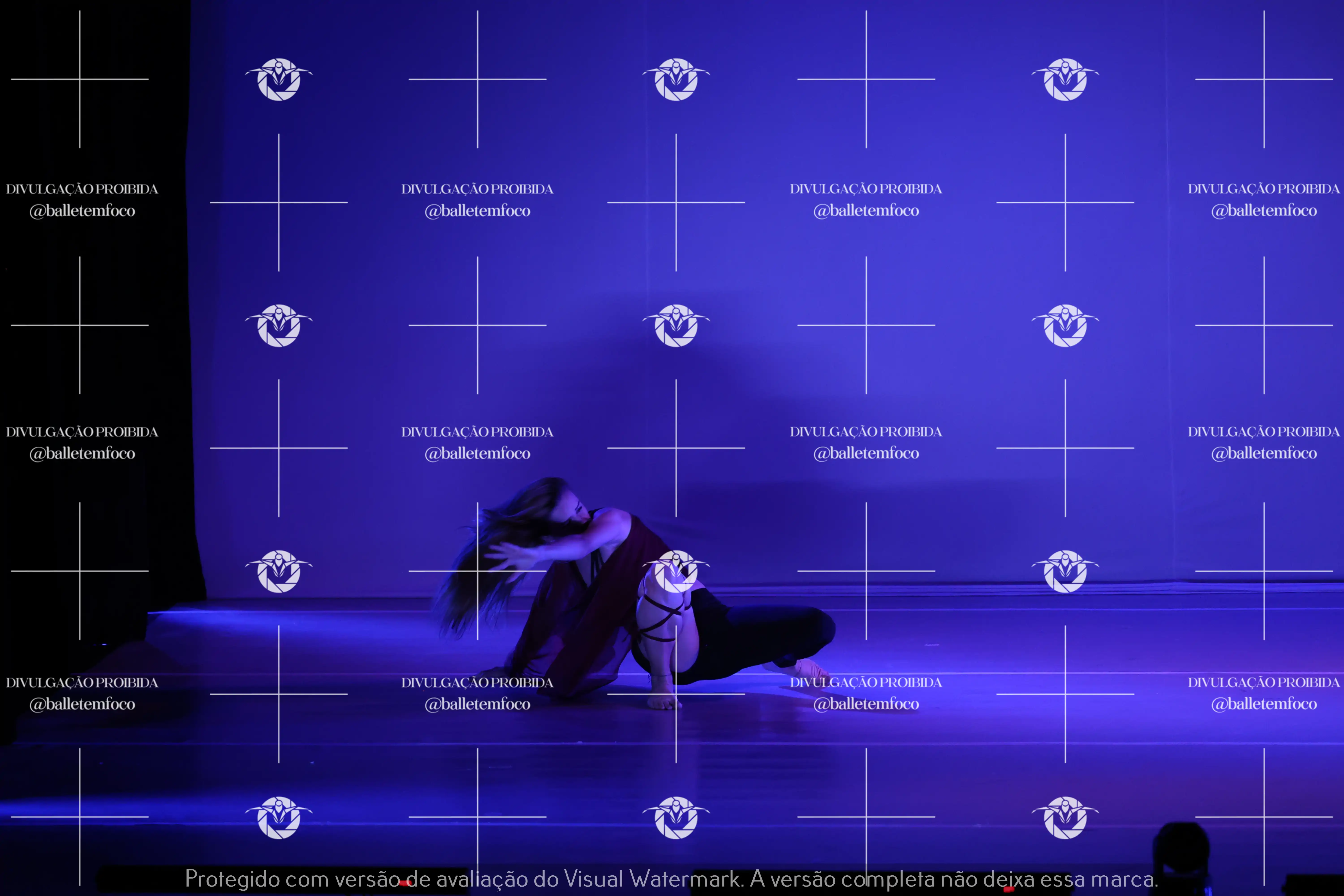Click the center logo directly above the dancer
This screenshot has height=896, width=1344.
676,325
